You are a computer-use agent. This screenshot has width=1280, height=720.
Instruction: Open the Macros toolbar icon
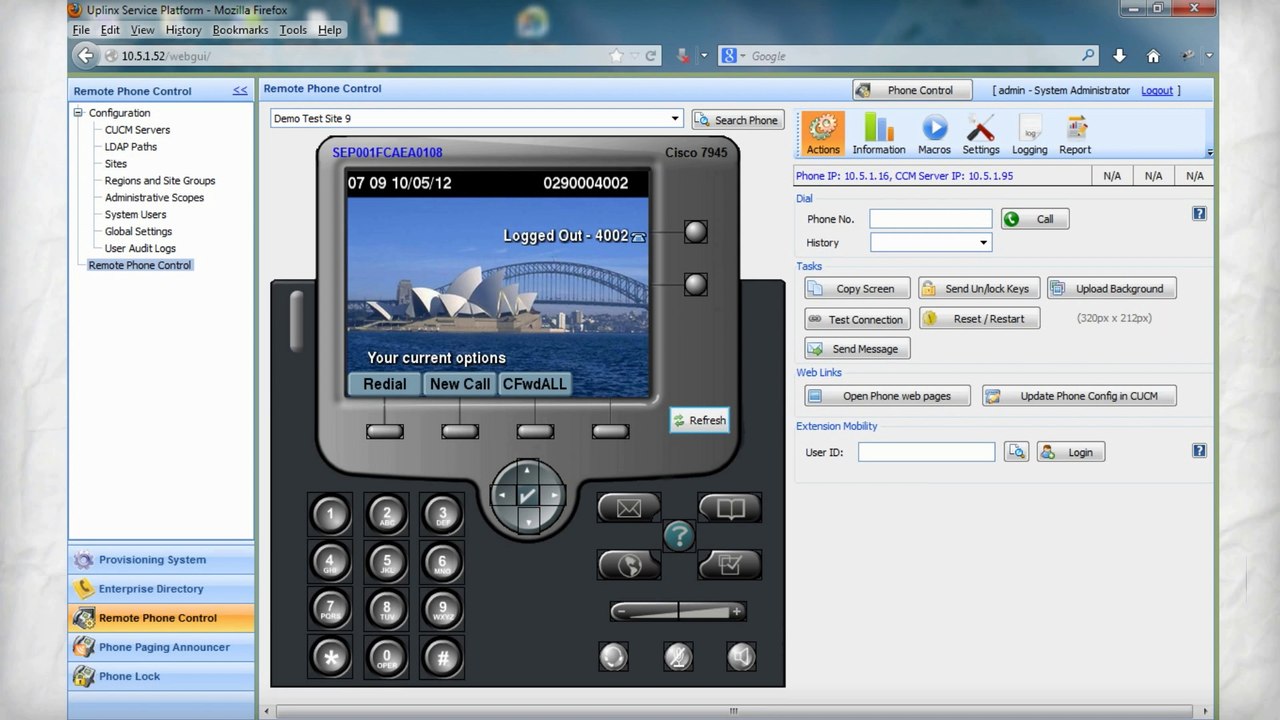tap(934, 134)
